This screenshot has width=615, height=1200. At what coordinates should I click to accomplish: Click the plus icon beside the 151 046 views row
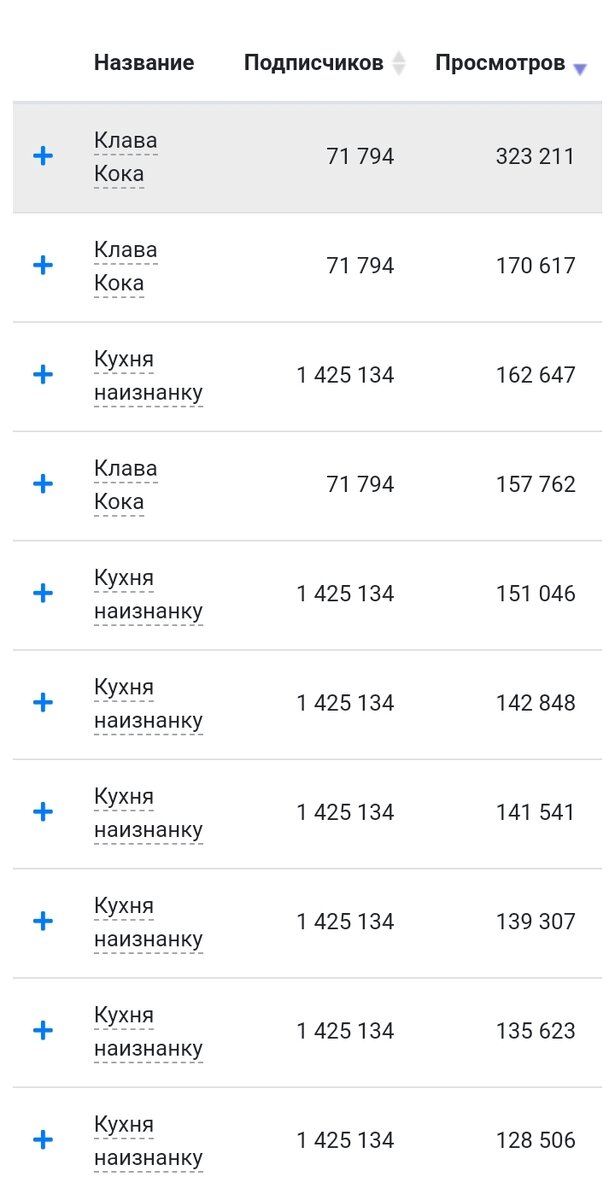(x=43, y=593)
